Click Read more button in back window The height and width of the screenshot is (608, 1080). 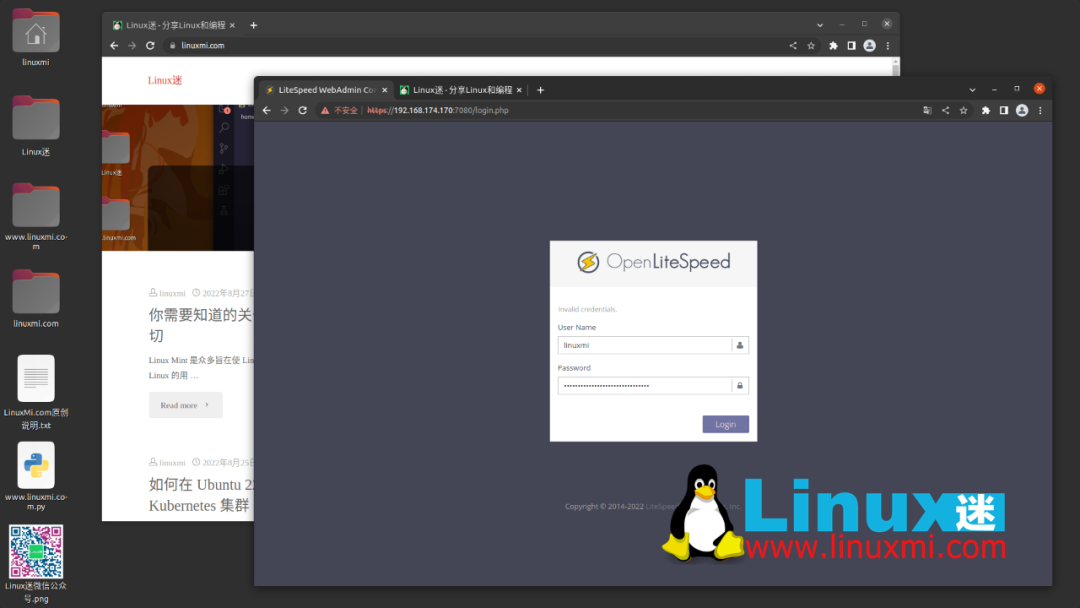(185, 405)
